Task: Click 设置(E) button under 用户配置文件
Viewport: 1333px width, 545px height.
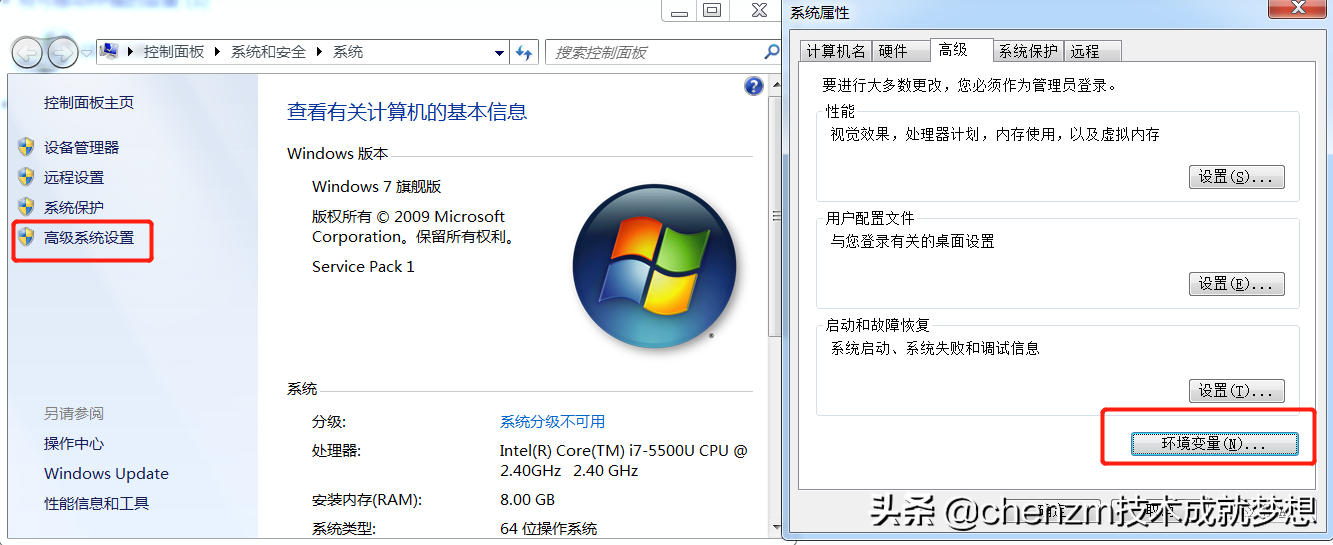Action: point(1237,284)
